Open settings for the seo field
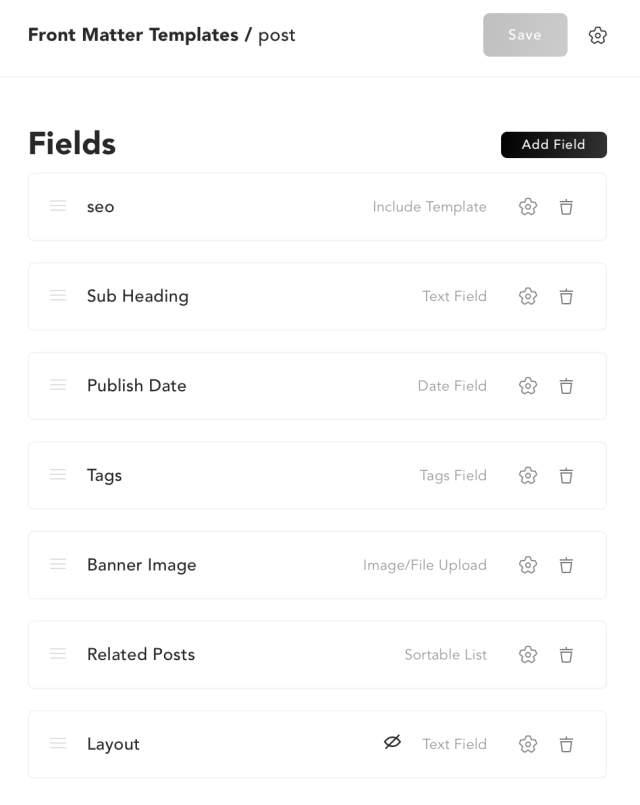 click(x=528, y=207)
